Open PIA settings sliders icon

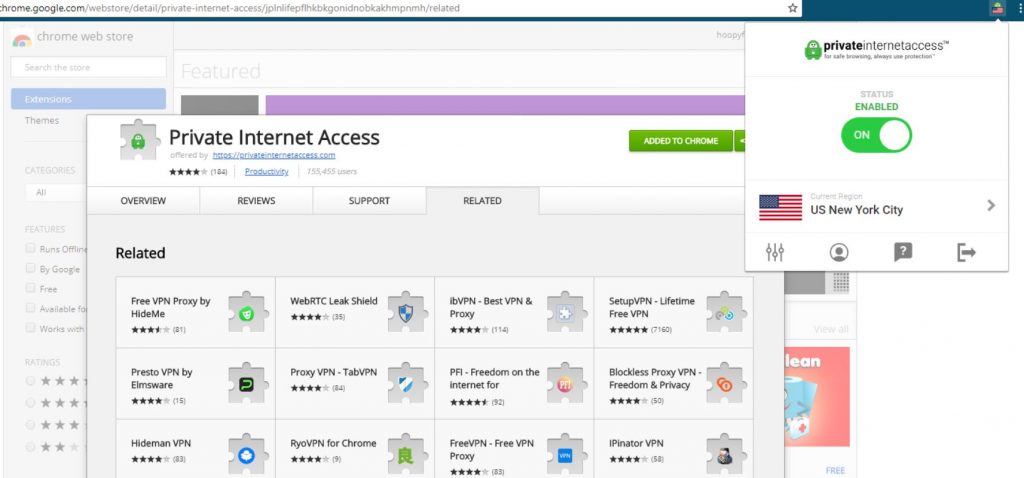775,252
